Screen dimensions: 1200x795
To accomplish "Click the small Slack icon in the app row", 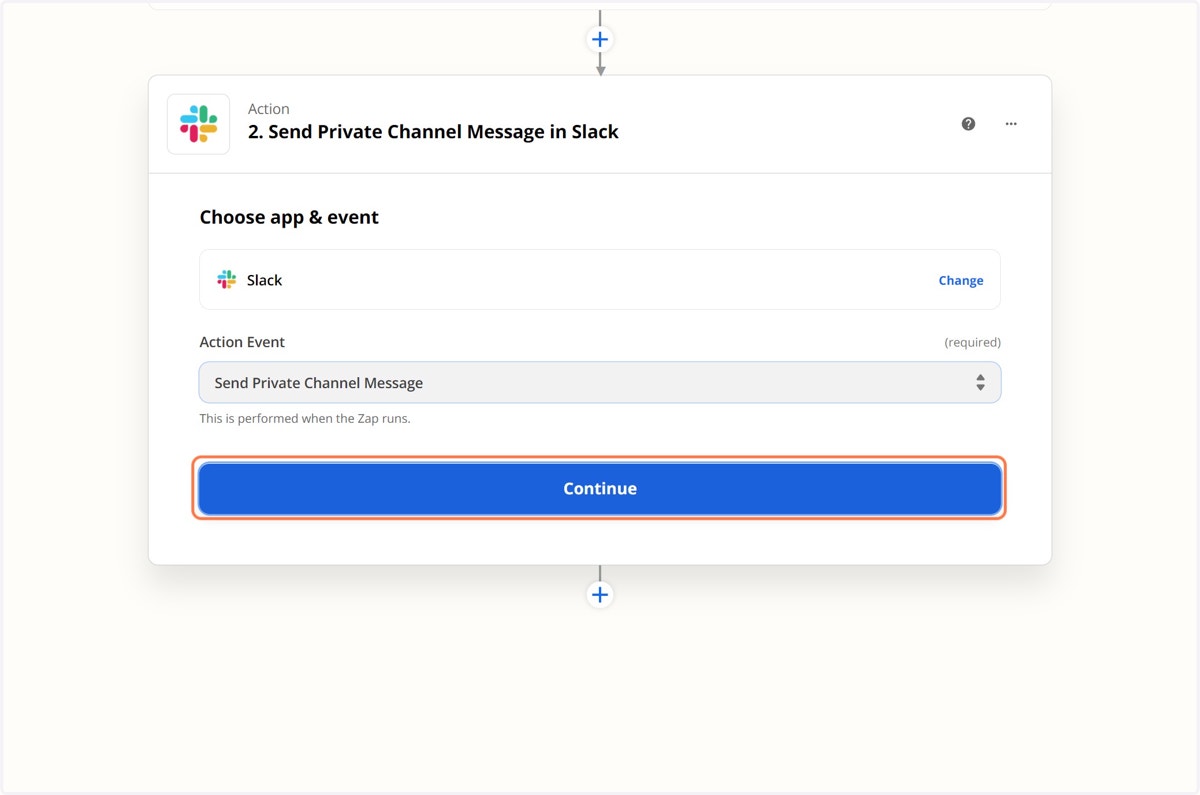I will pyautogui.click(x=227, y=280).
